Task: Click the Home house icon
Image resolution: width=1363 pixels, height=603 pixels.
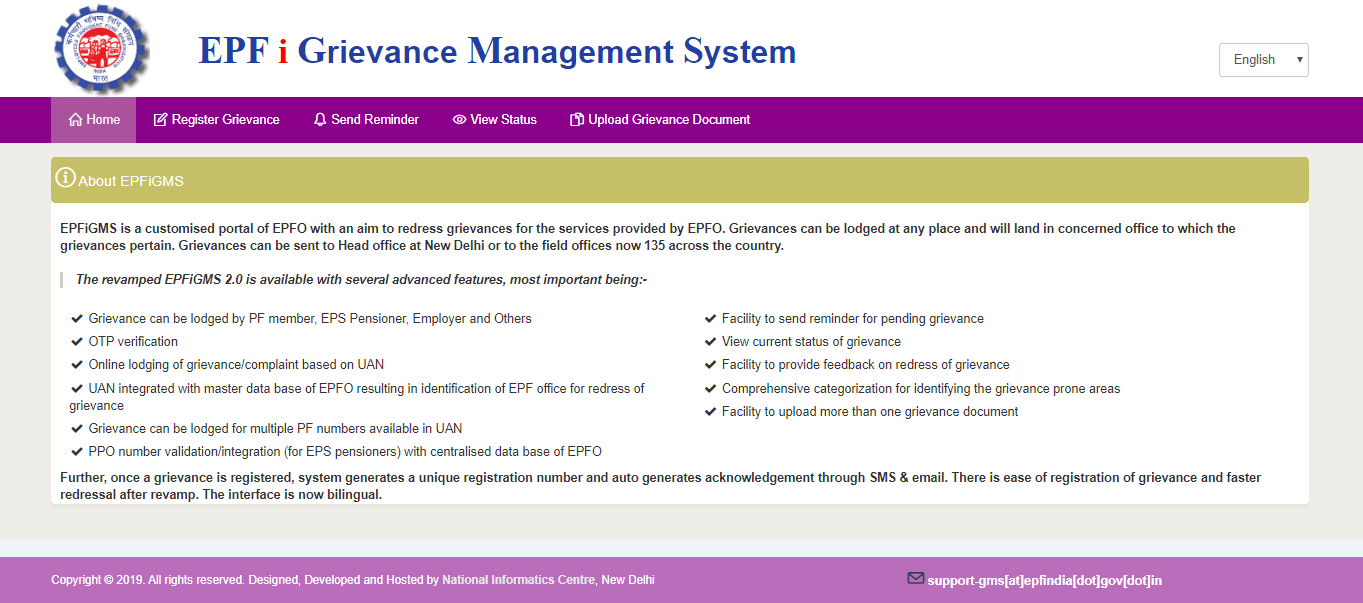Action: pyautogui.click(x=75, y=119)
